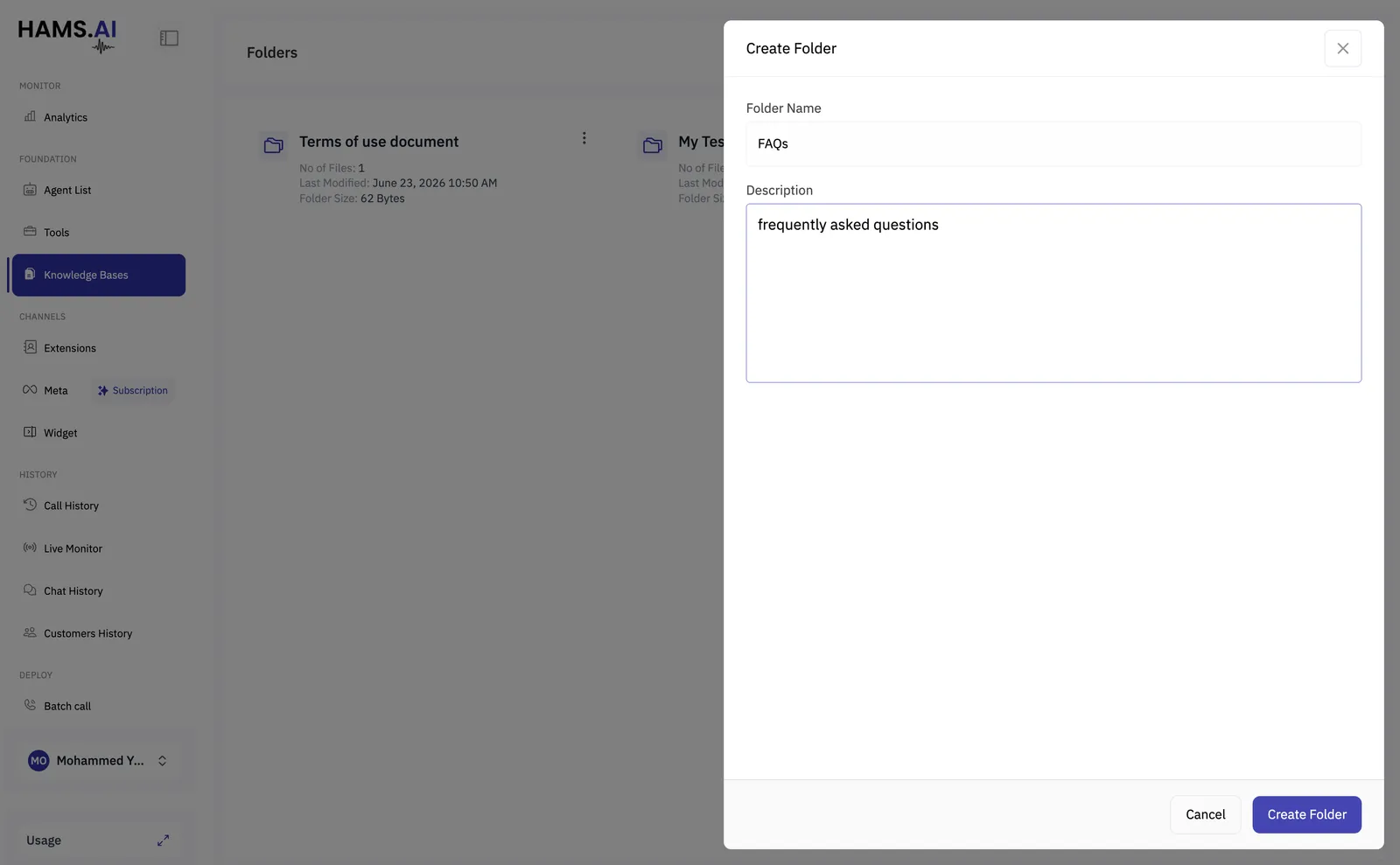1400x865 pixels.
Task: Expand the Usage panel arrows icon
Action: pos(163,841)
